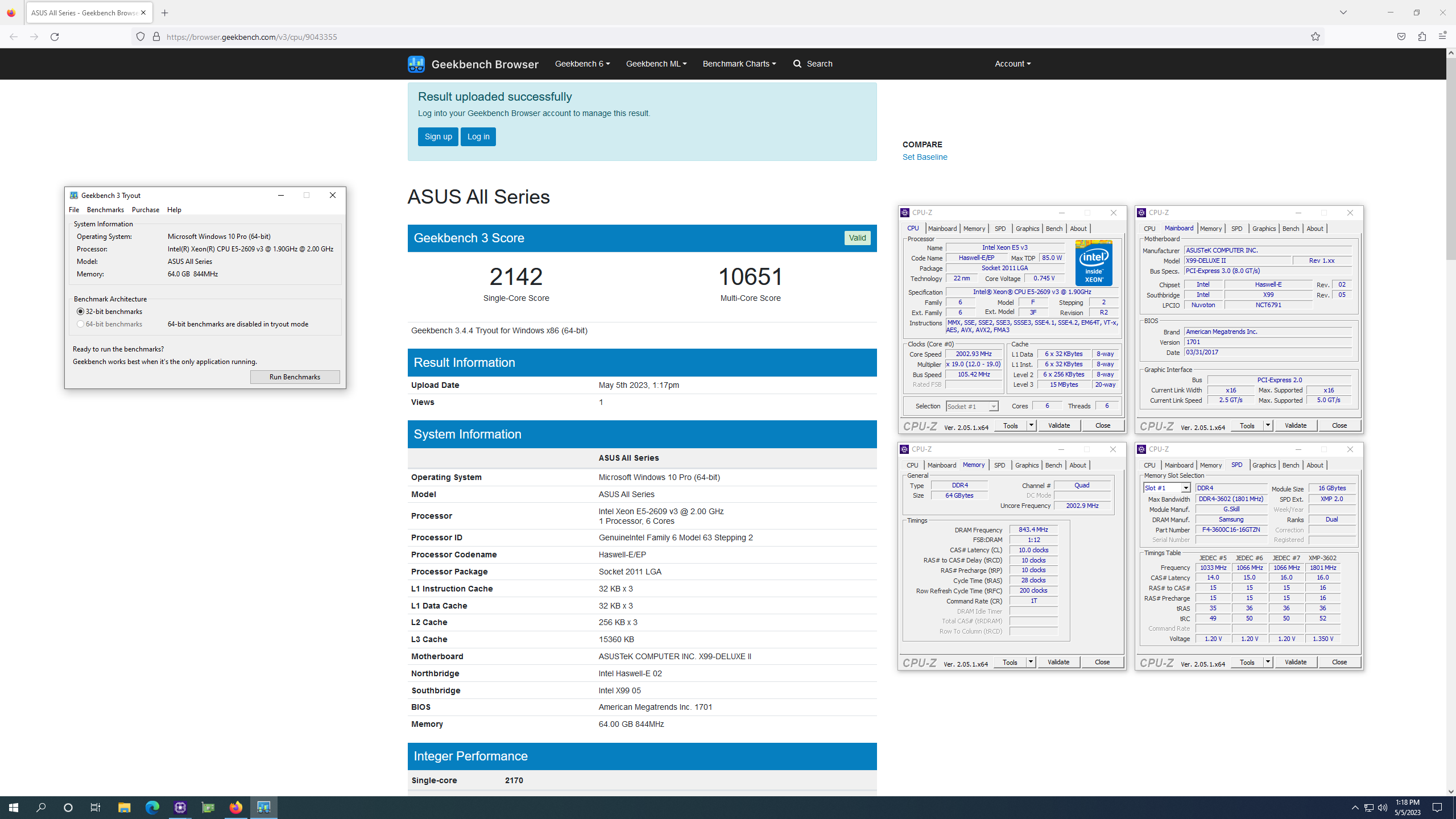1456x819 pixels.
Task: Open the notification center icon
Action: coord(1437,808)
